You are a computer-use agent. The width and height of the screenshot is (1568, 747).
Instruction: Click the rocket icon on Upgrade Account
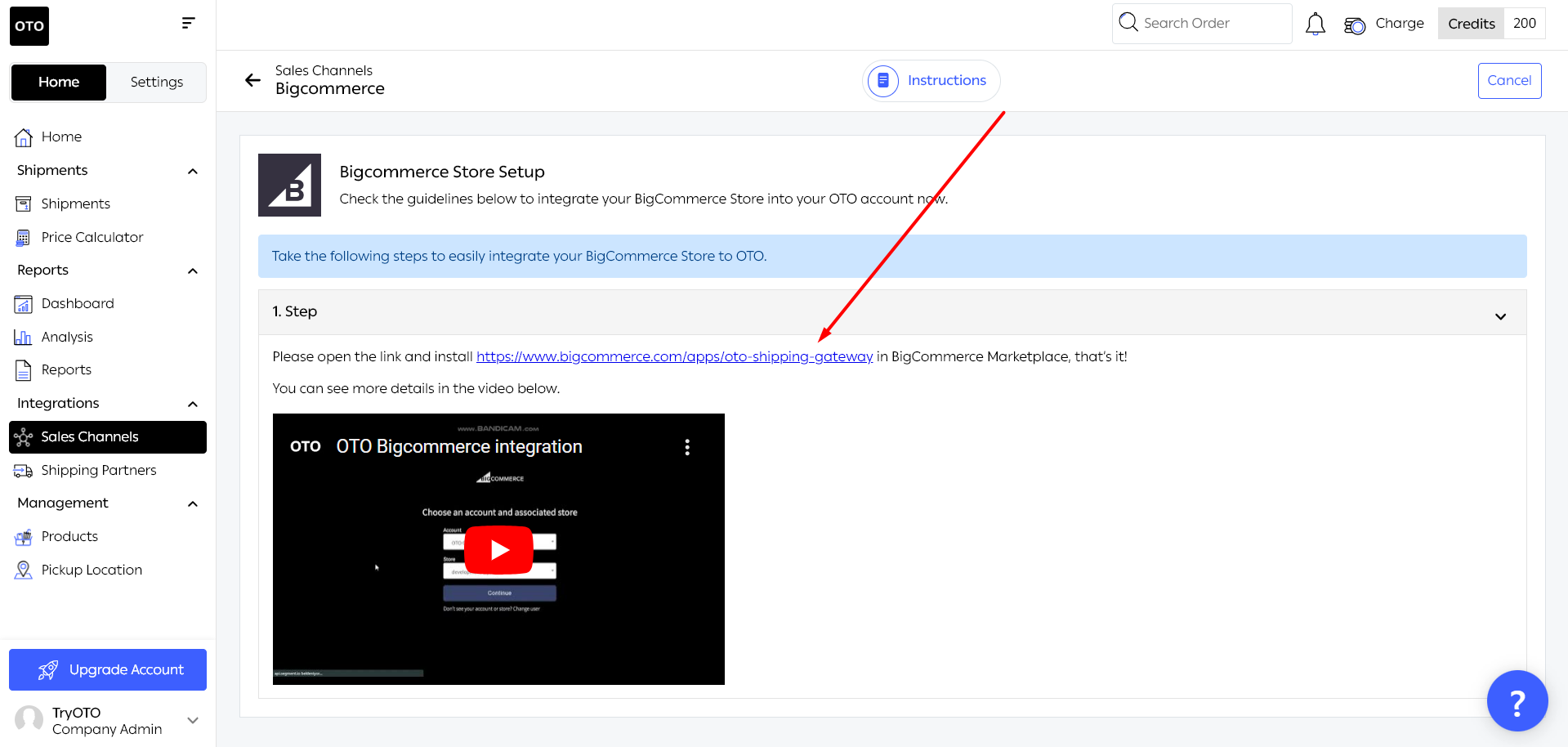click(48, 670)
